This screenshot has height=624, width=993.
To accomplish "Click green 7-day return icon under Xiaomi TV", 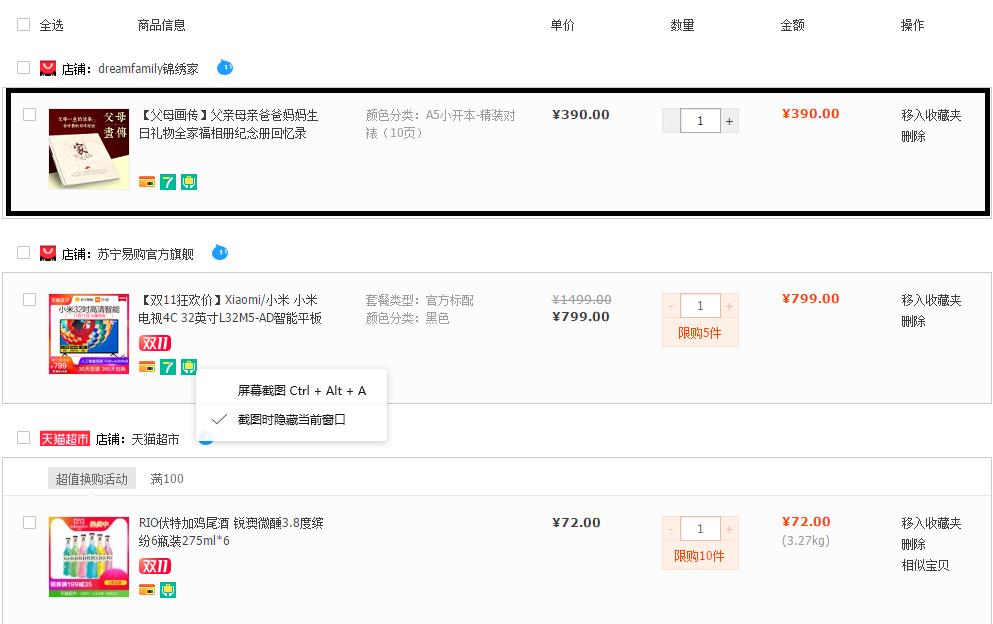I will click(x=167, y=367).
